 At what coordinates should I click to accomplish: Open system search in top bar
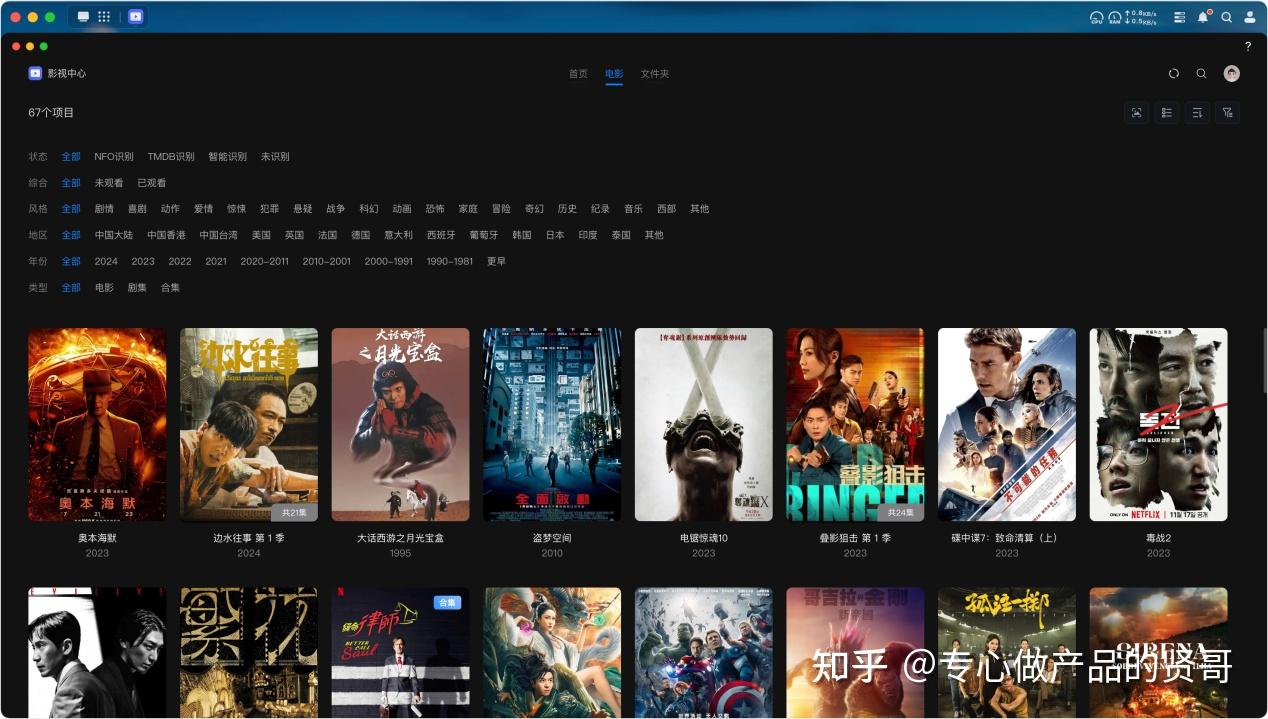point(1226,17)
